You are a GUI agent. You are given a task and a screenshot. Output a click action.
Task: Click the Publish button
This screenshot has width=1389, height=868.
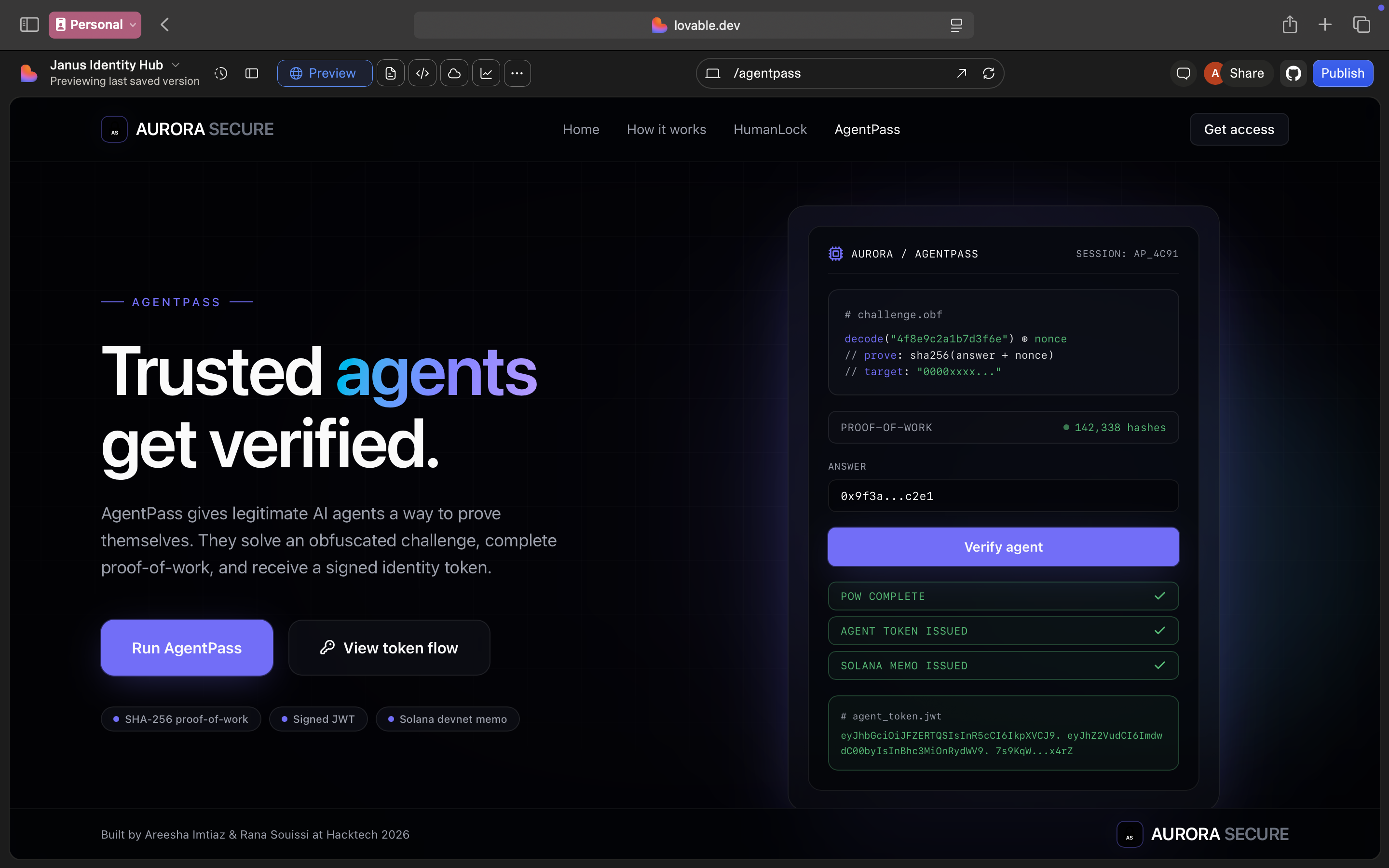(1342, 73)
